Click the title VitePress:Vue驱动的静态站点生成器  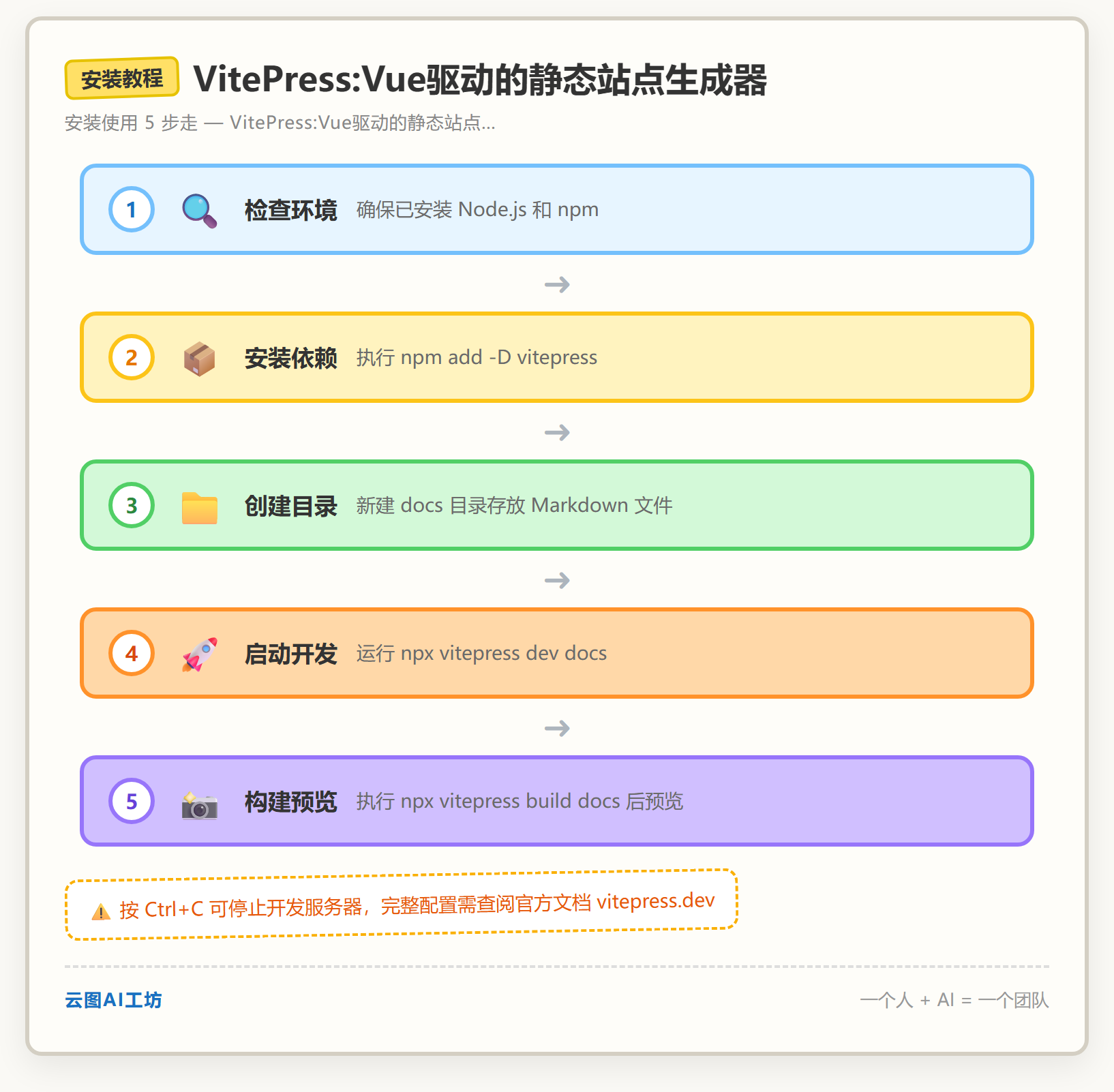pos(480,80)
